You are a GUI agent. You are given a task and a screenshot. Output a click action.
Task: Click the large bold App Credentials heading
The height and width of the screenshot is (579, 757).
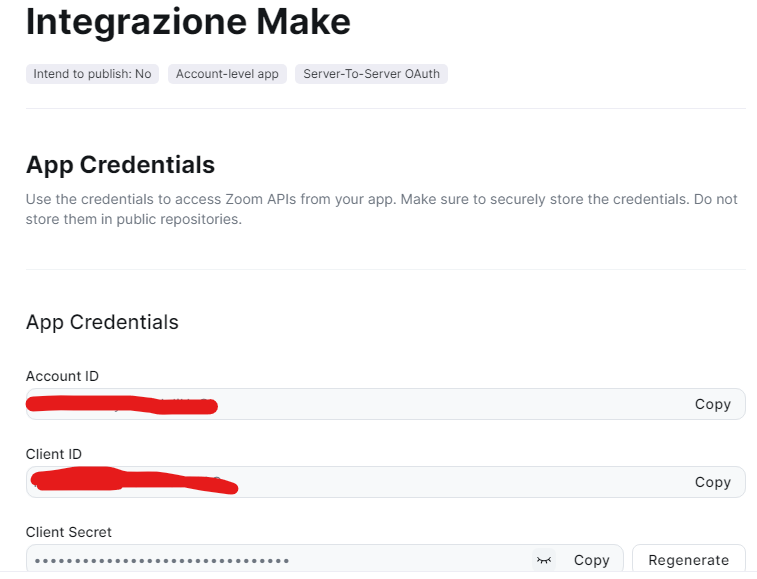tap(120, 164)
